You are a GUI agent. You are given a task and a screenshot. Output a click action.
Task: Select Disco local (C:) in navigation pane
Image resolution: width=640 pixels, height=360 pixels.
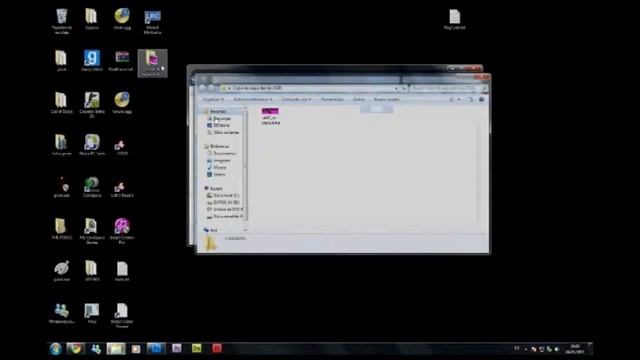(226, 196)
